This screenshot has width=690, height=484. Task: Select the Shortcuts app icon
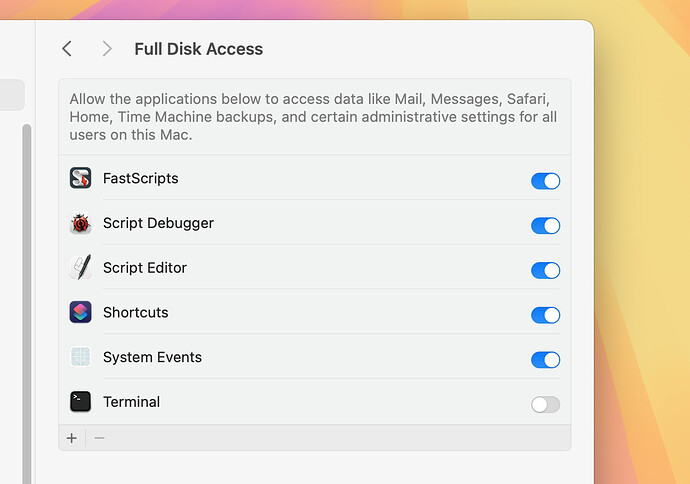(x=81, y=312)
